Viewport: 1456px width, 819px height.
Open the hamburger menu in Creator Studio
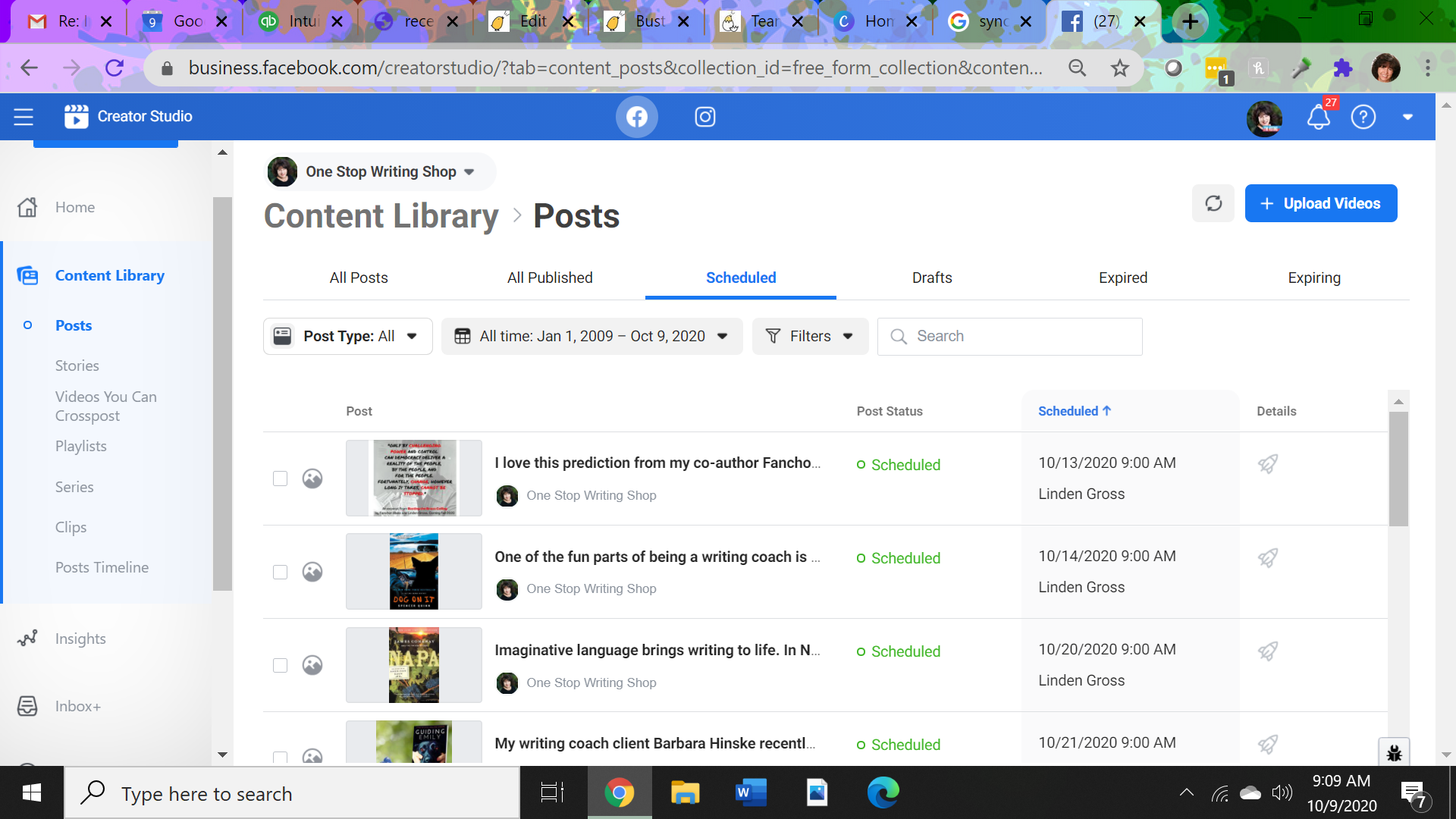24,117
